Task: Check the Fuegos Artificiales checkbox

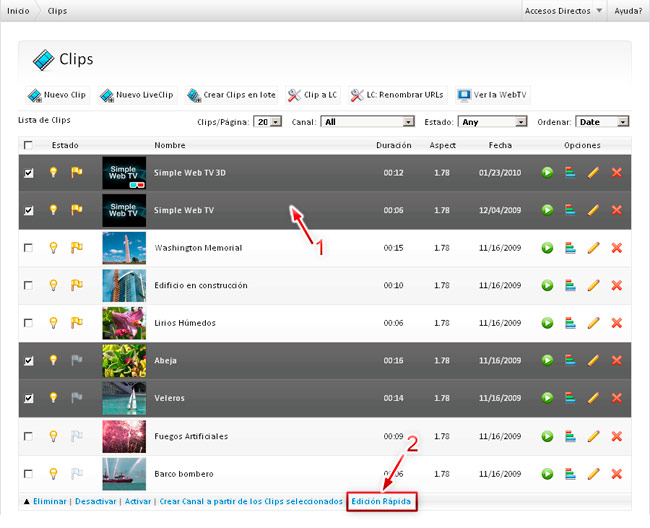Action: point(28,436)
